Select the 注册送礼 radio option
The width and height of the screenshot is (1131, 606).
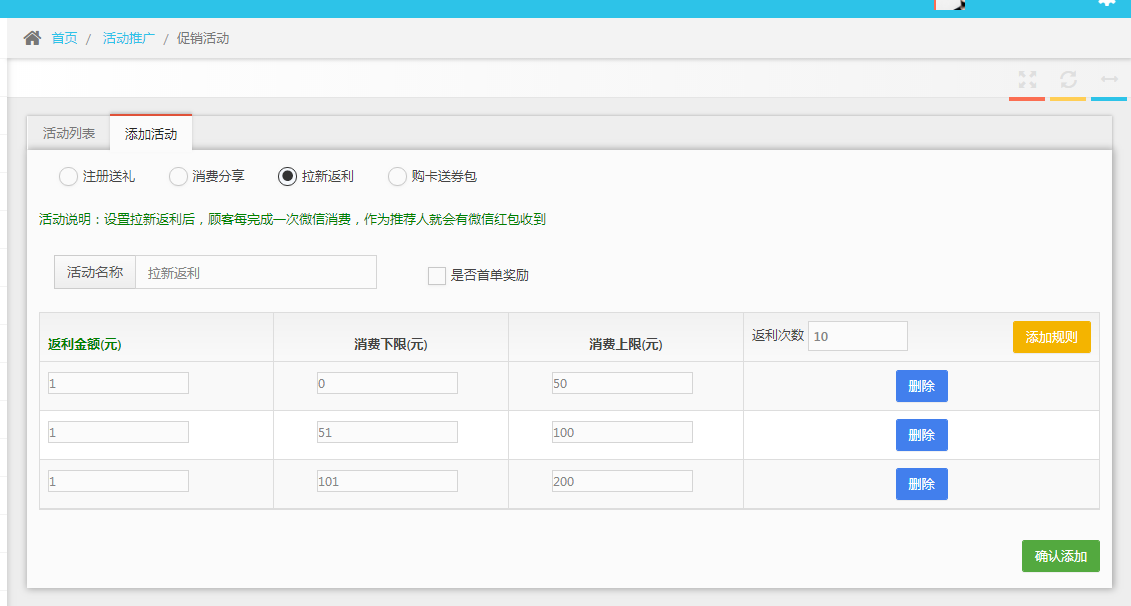click(68, 177)
